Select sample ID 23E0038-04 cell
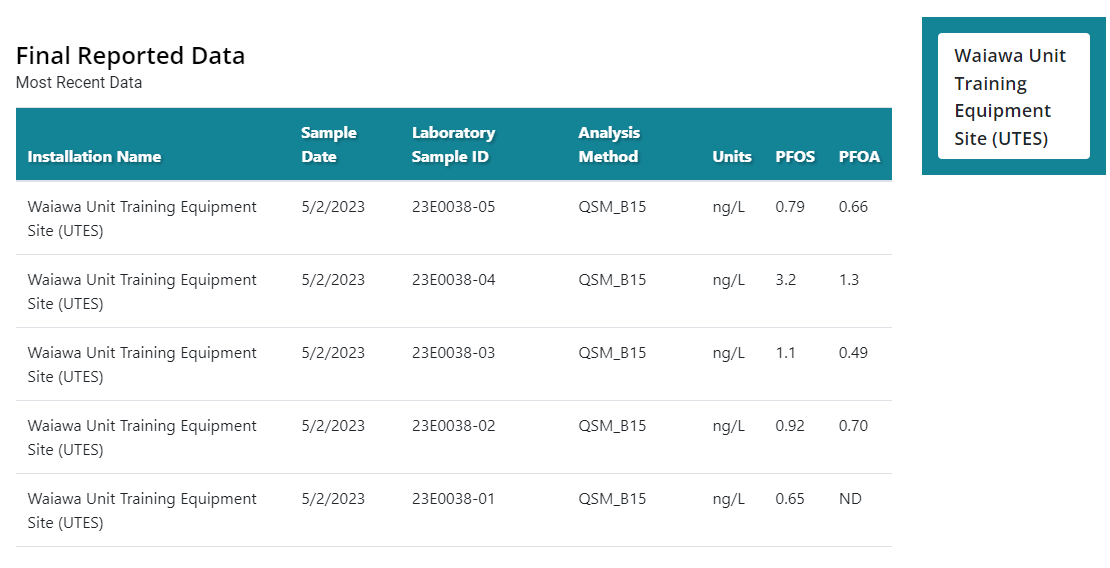This screenshot has width=1110, height=568. pos(453,280)
